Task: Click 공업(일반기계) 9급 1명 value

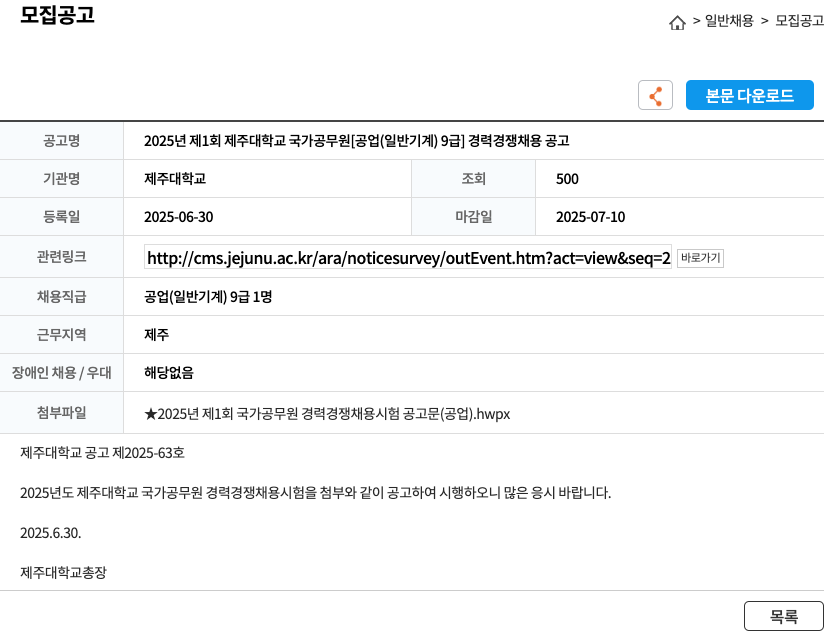Action: [x=208, y=297]
